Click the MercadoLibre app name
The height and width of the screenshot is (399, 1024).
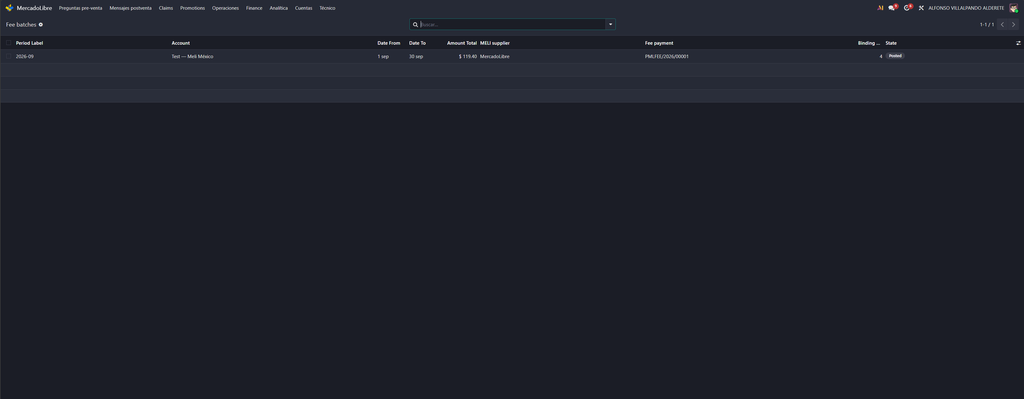point(34,8)
